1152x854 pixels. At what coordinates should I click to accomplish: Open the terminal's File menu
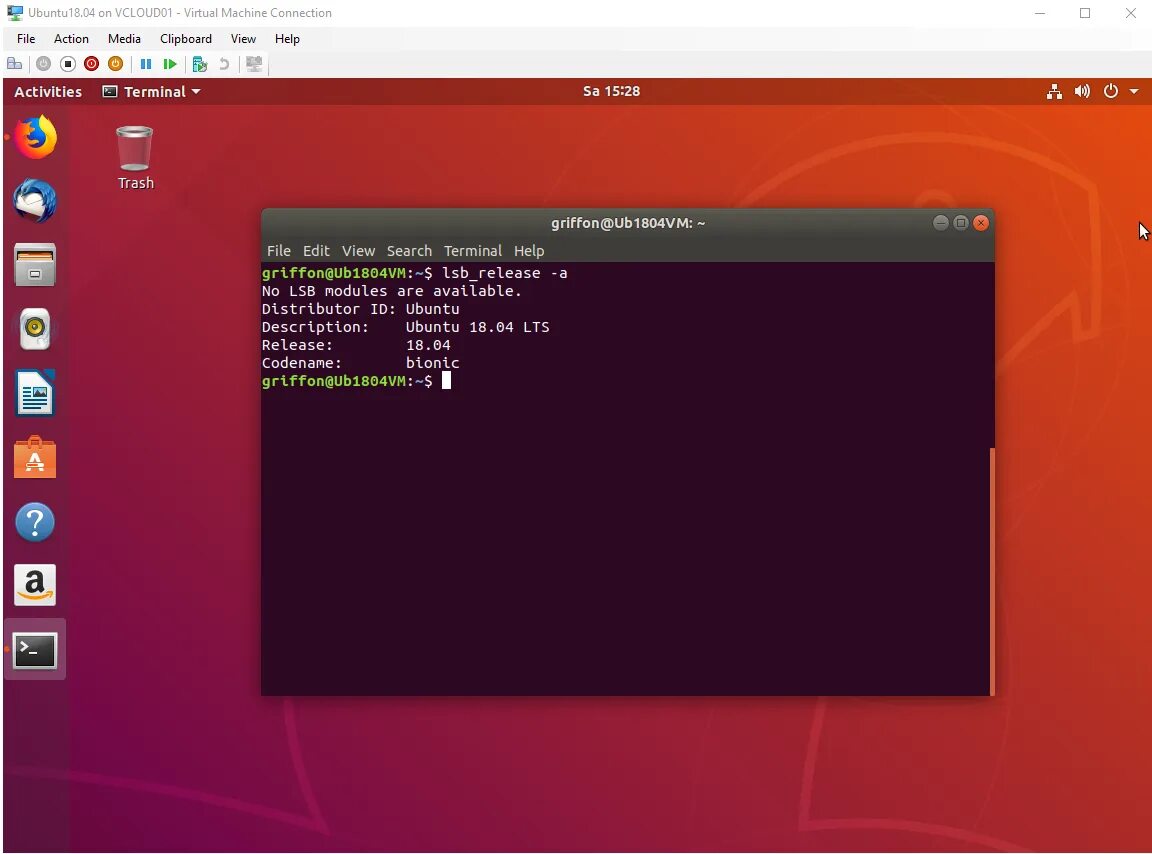click(x=278, y=251)
